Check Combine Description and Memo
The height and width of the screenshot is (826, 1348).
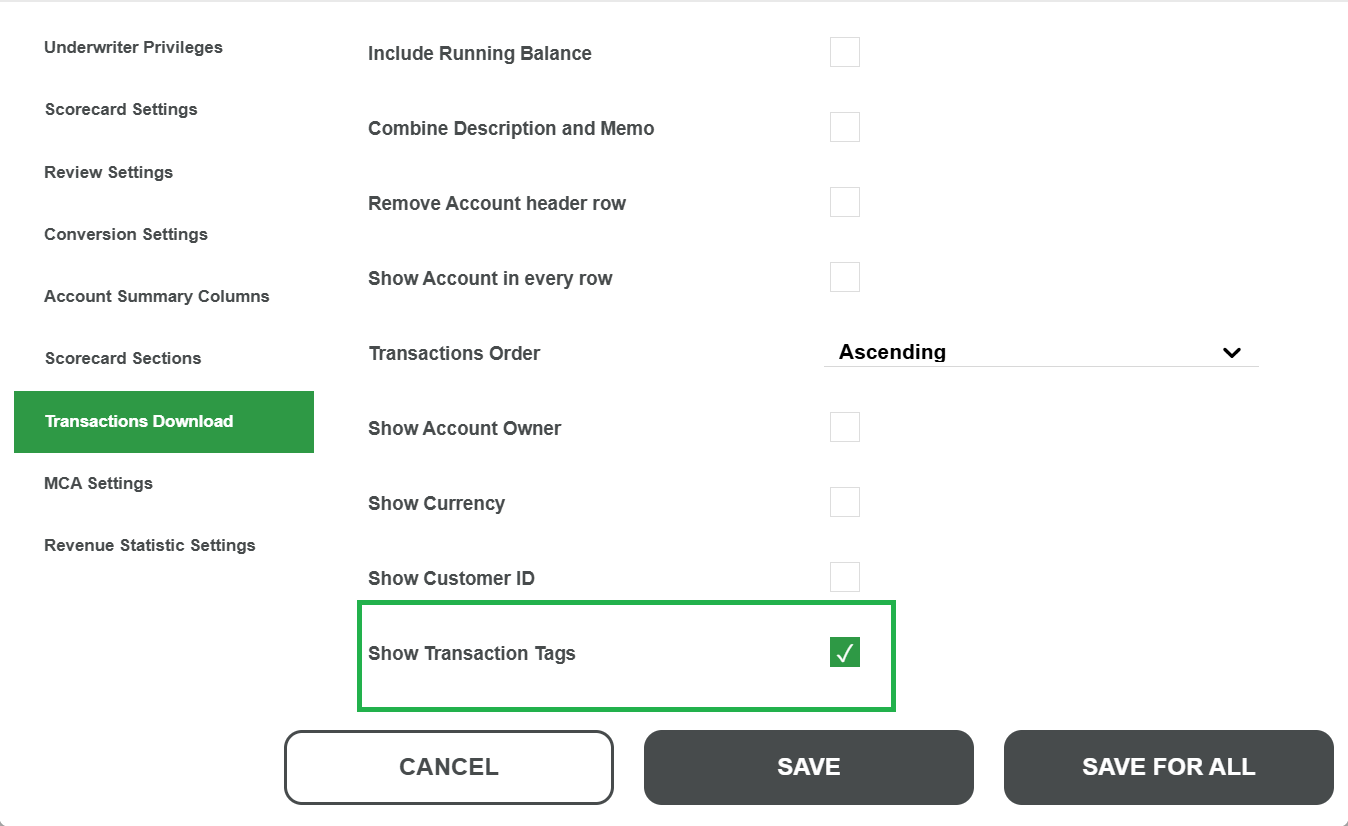point(845,127)
